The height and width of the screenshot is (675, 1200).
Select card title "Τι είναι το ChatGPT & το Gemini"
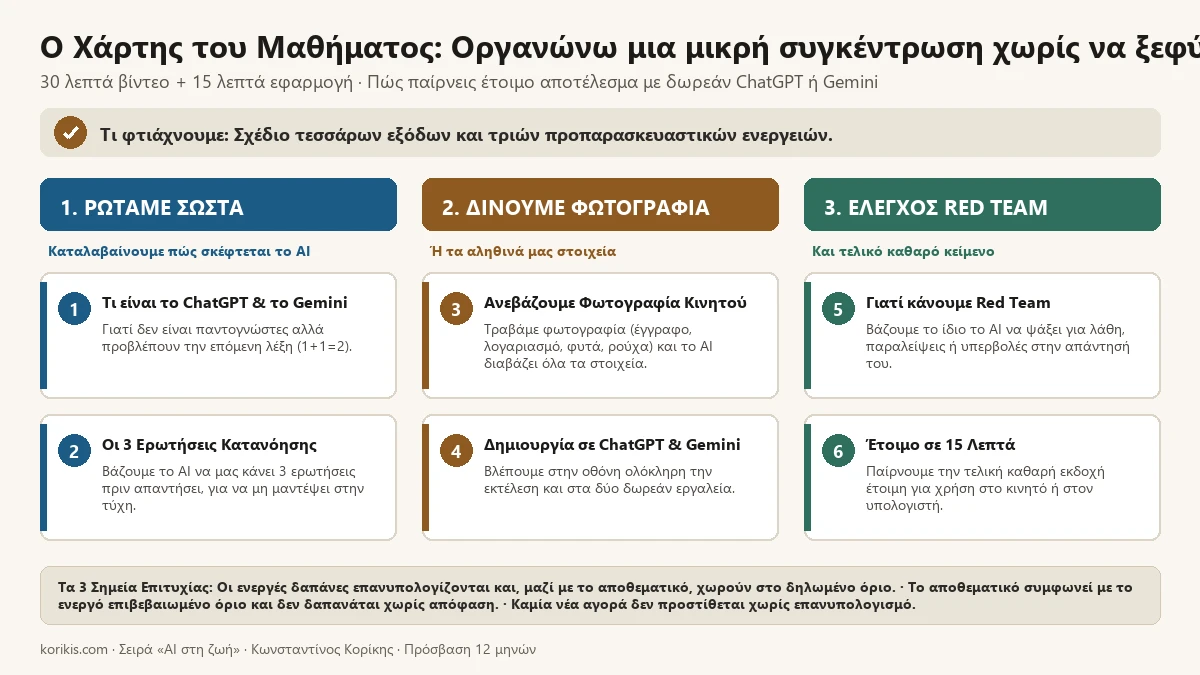point(225,302)
